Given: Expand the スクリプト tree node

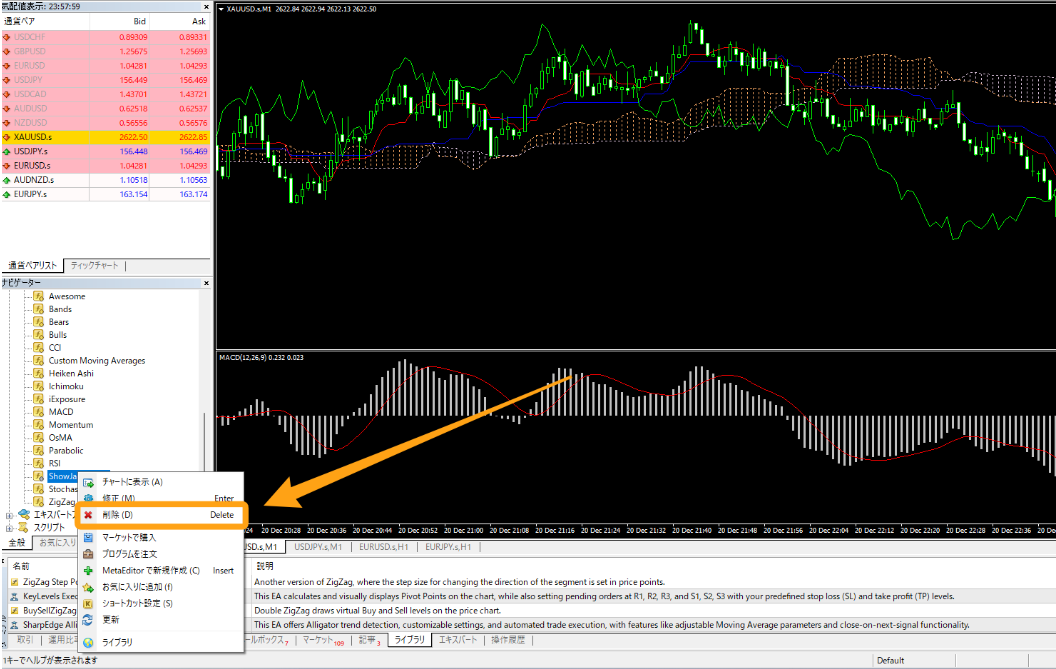Looking at the screenshot, I should click(9, 528).
